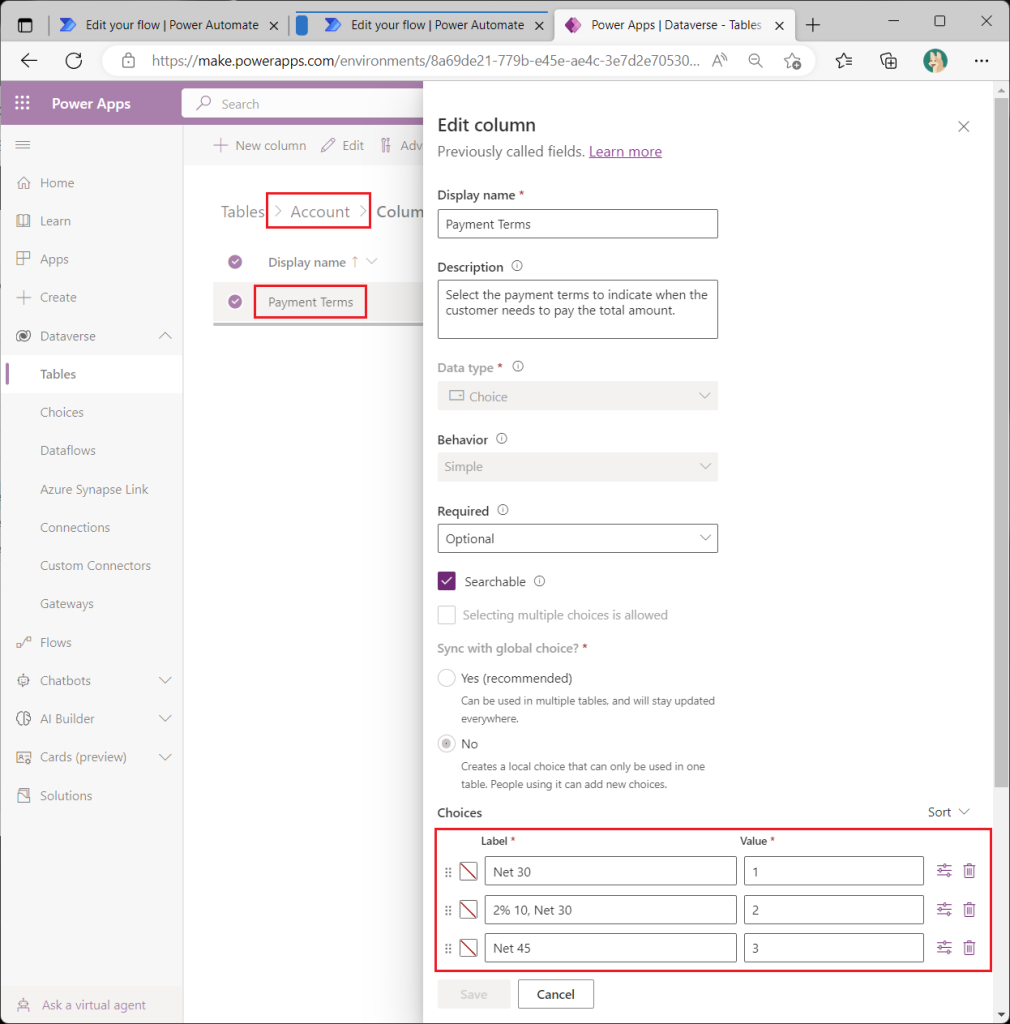Open Connections under Dataverse
The image size is (1010, 1024).
click(75, 527)
